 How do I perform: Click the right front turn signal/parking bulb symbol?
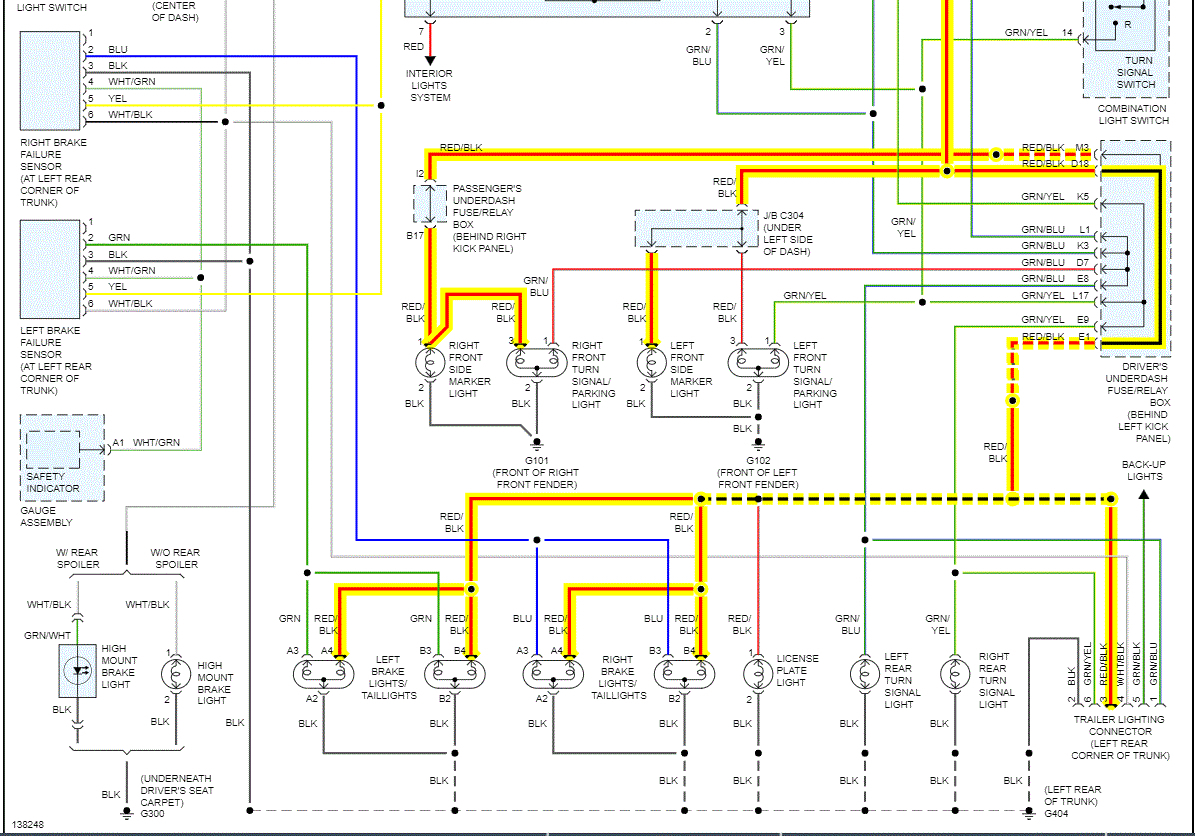click(537, 361)
